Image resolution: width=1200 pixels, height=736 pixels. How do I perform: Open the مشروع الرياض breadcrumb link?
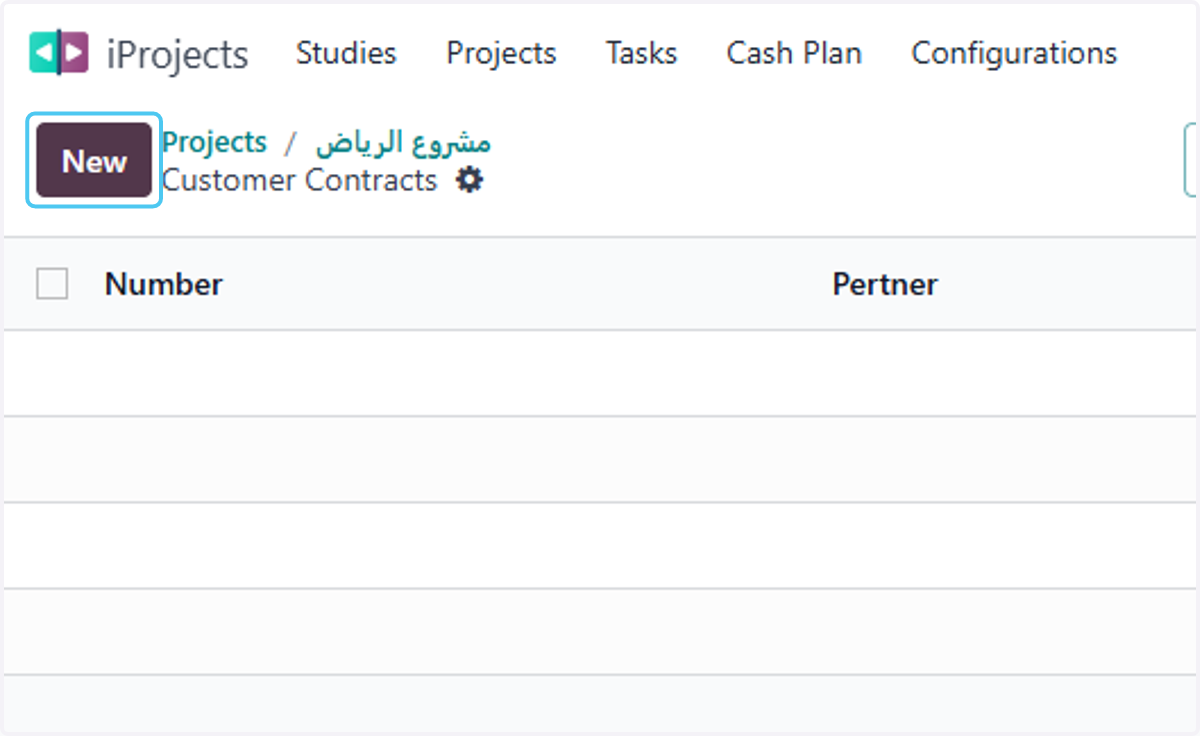tap(403, 143)
